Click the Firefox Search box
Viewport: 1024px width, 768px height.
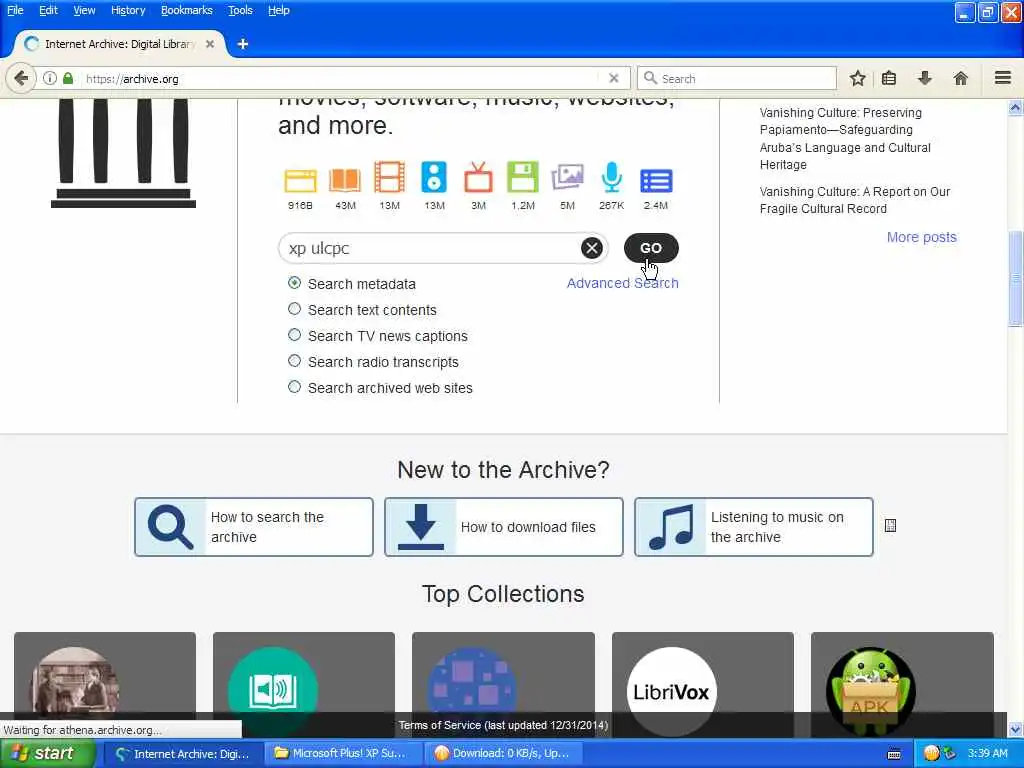(737, 78)
